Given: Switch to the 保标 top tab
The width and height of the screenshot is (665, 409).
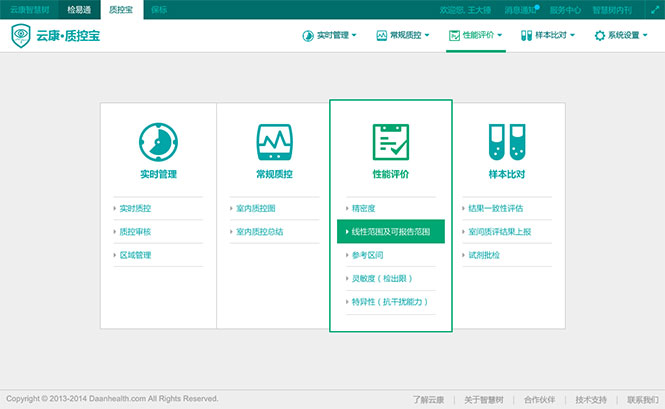Looking at the screenshot, I should [x=159, y=10].
